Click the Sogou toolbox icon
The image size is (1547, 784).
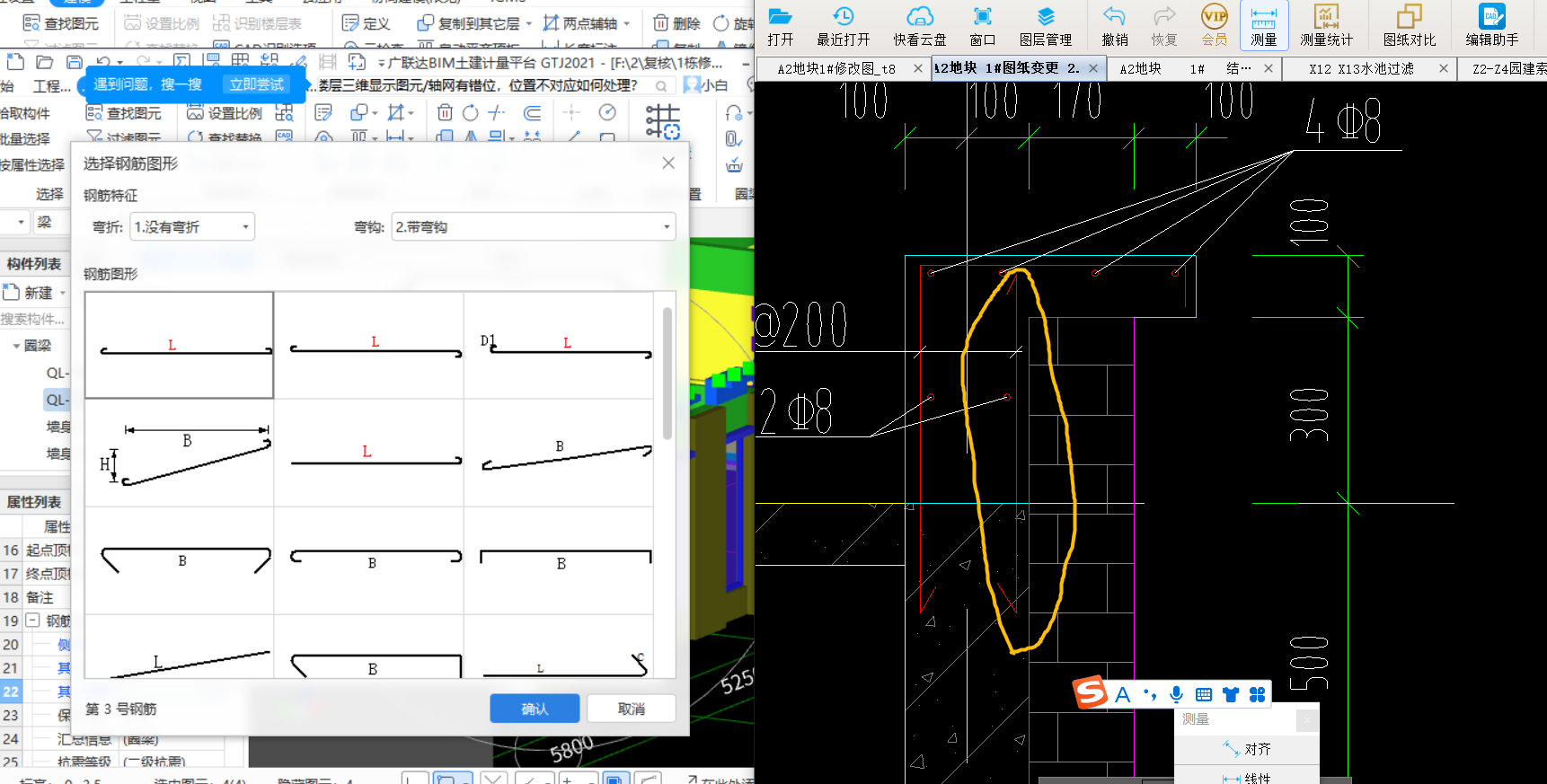(1257, 694)
